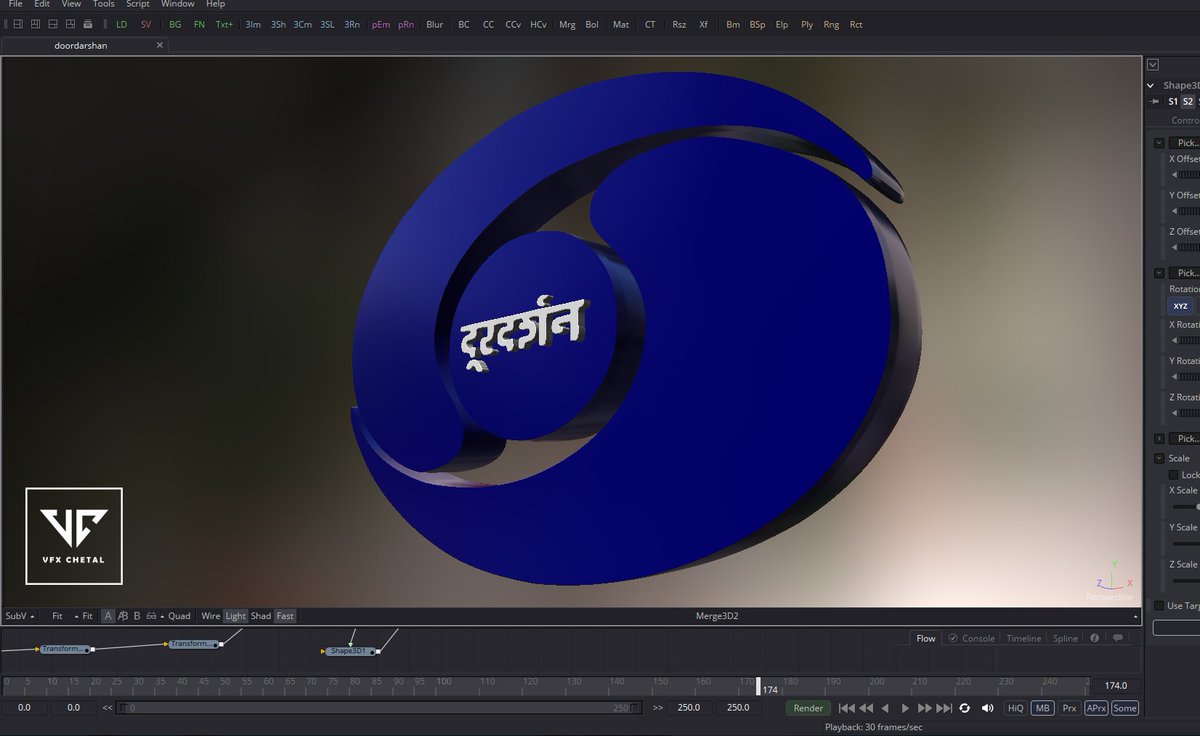This screenshot has height=736, width=1200.
Task: Add Image Plane 3D tool 3Im
Action: [254, 24]
